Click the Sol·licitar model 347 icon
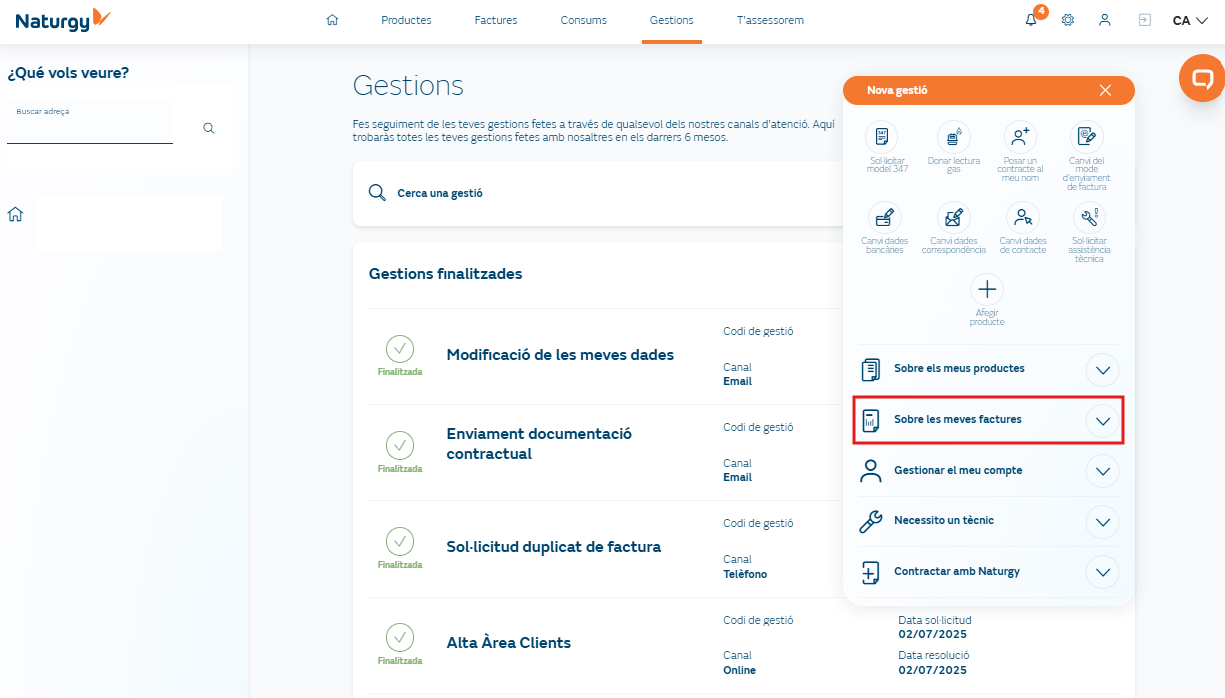The height and width of the screenshot is (698, 1225). click(881, 137)
